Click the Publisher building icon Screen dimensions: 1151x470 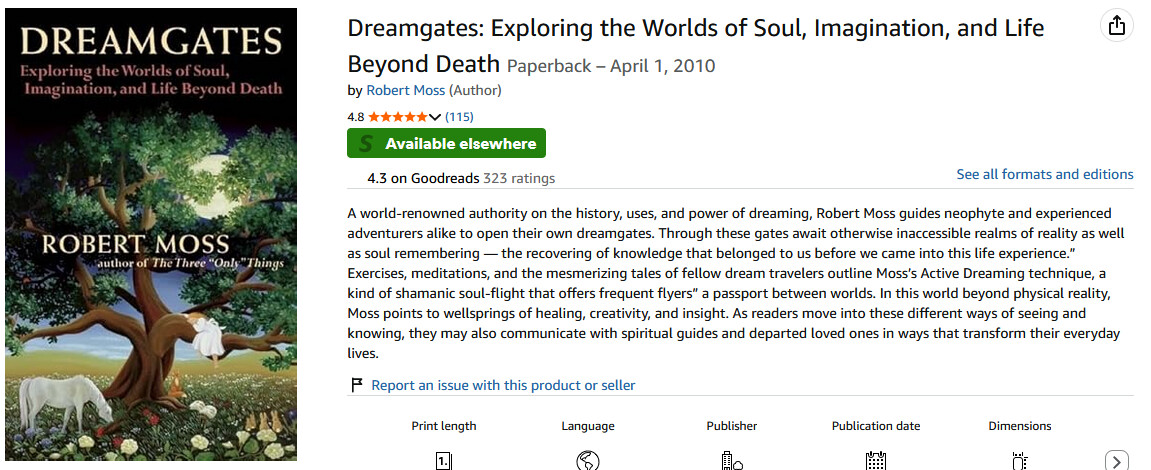[732, 461]
